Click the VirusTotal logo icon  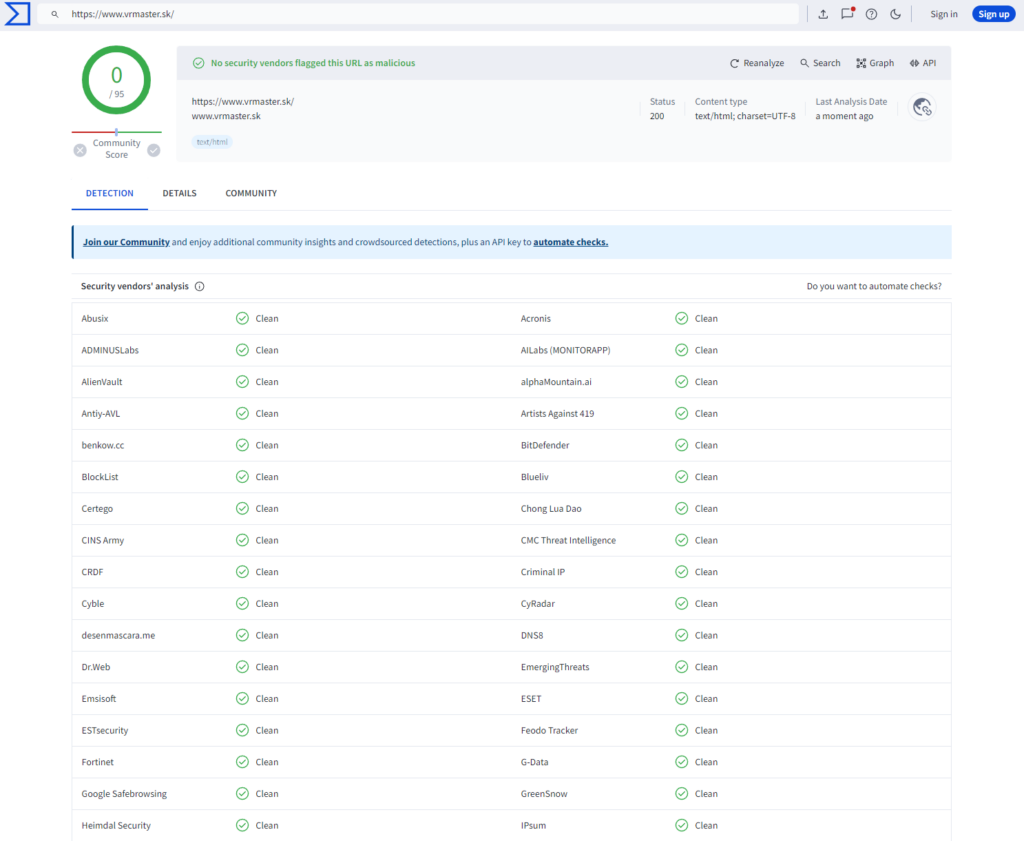coord(17,14)
